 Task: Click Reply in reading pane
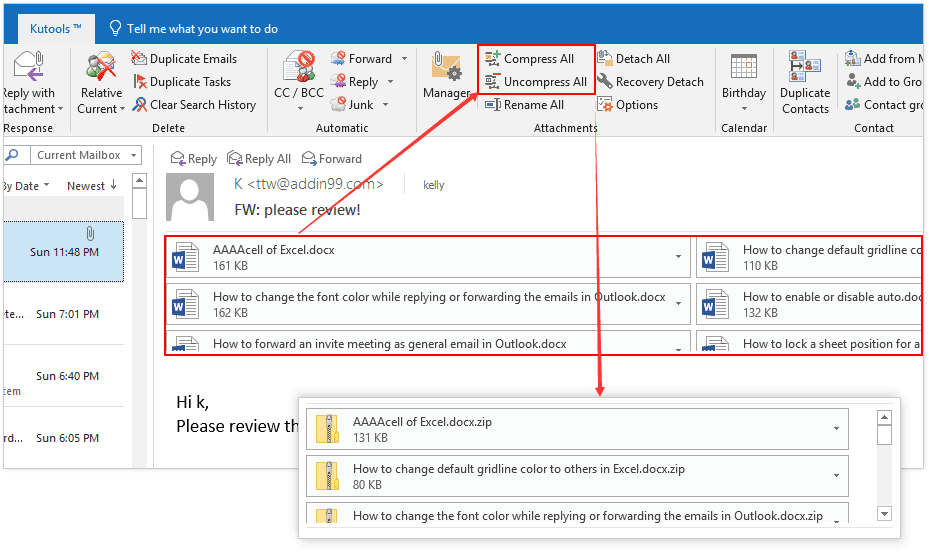tap(194, 158)
